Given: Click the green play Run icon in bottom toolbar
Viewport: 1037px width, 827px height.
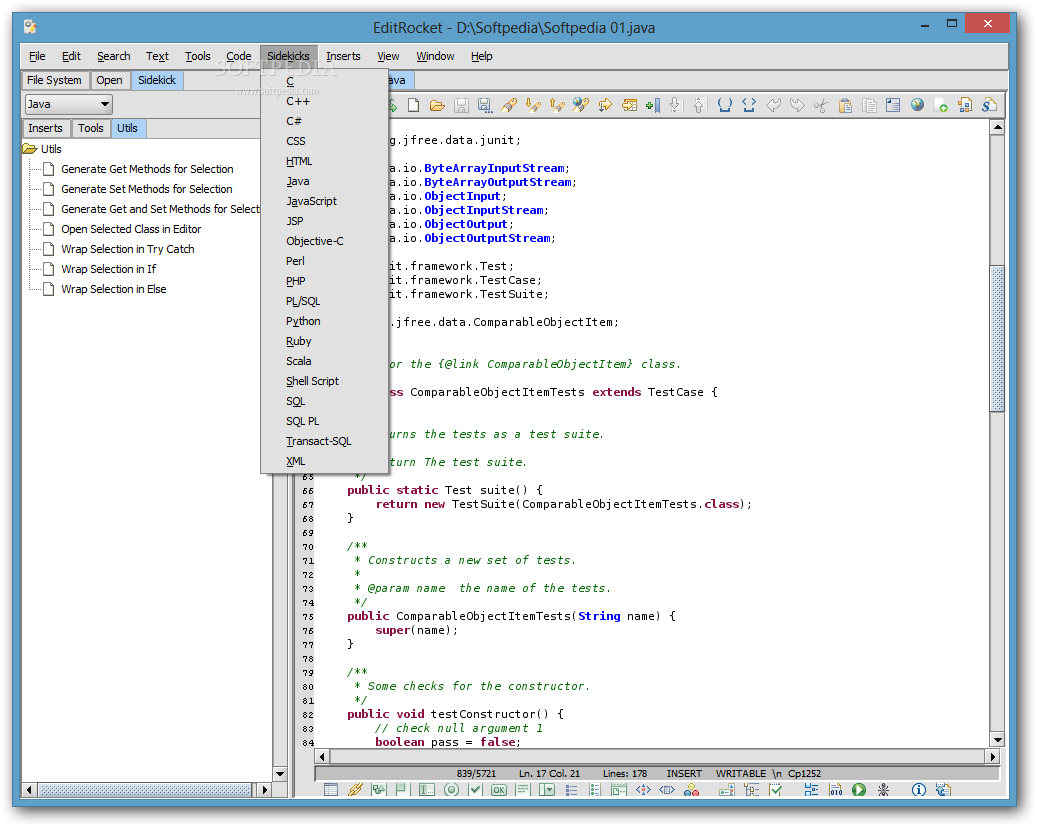Looking at the screenshot, I should [859, 789].
